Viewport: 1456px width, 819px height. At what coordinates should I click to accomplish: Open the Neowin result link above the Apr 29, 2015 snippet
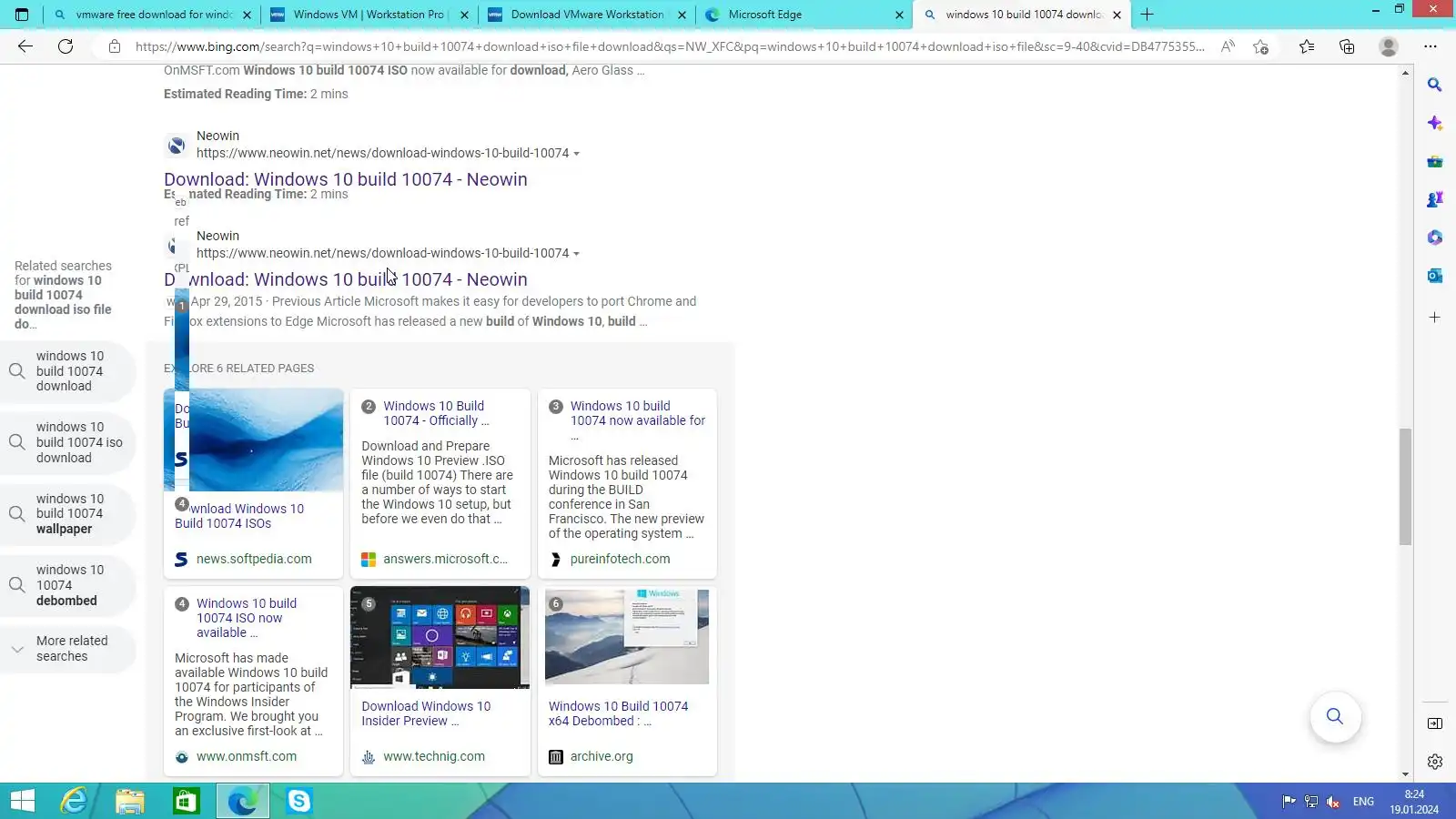coord(346,279)
